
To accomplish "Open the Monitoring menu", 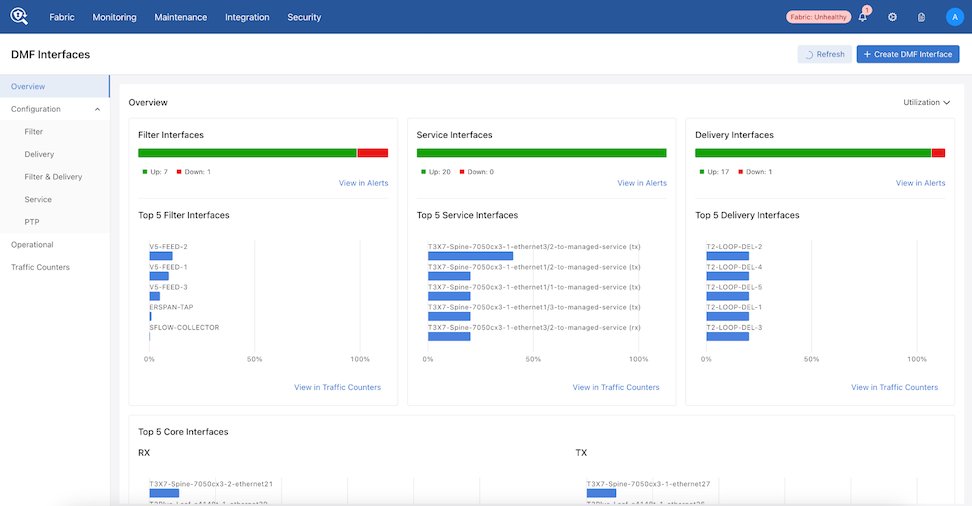I will 114,17.
